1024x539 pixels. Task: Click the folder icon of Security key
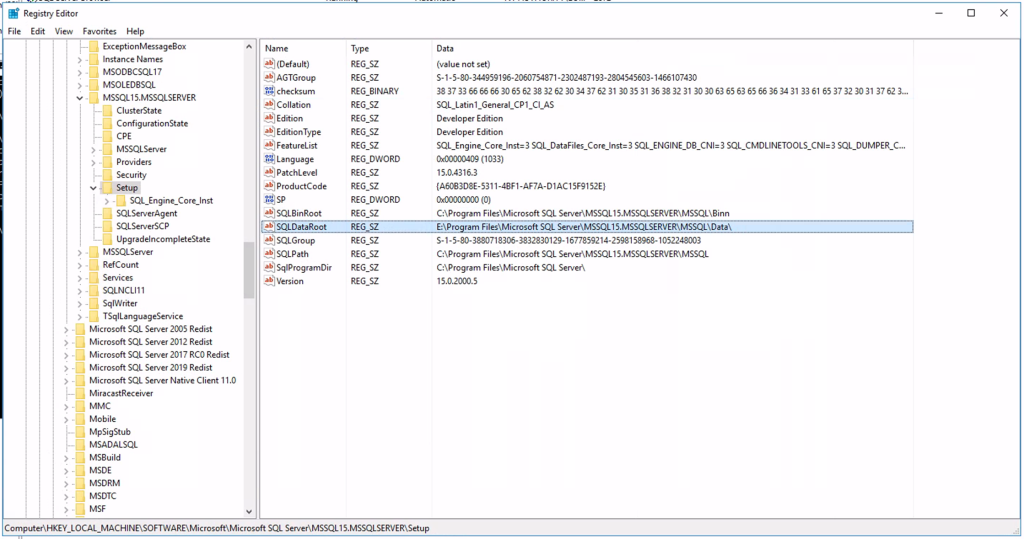point(107,174)
